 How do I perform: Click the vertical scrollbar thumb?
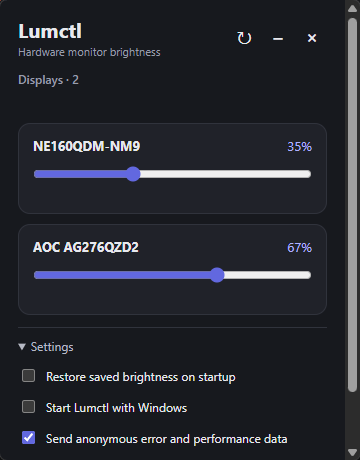352,205
